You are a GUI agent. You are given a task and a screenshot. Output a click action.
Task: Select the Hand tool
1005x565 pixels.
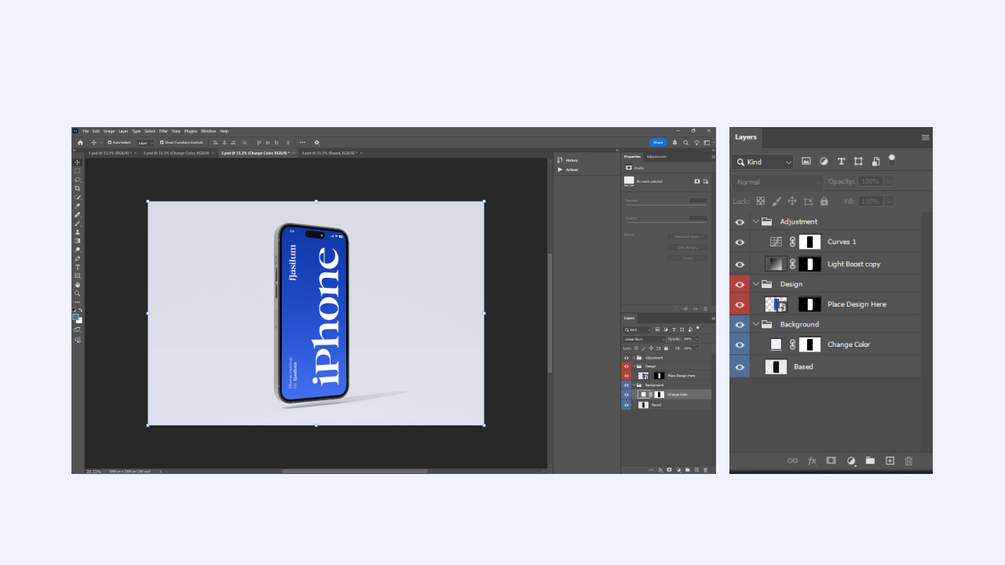78,284
